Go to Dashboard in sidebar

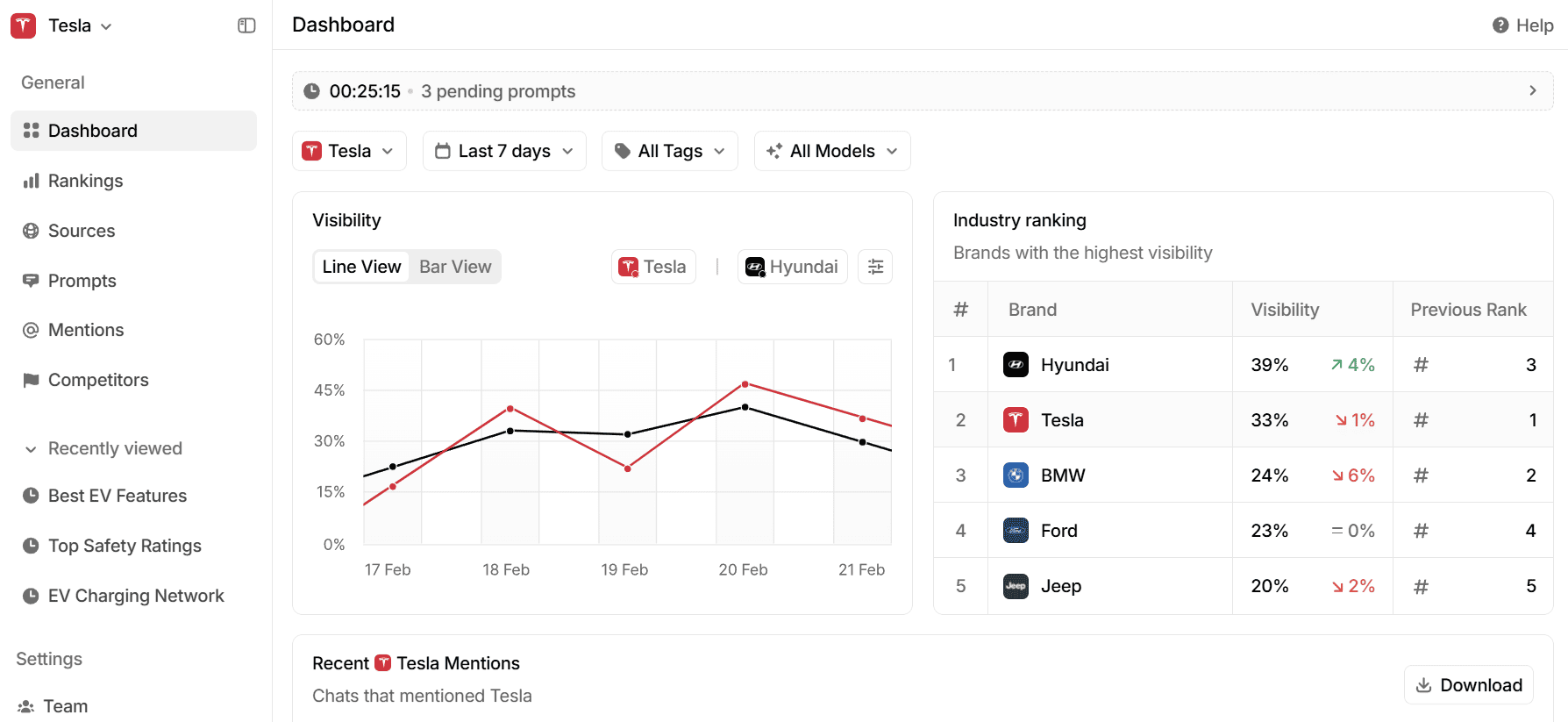pyautogui.click(x=133, y=131)
